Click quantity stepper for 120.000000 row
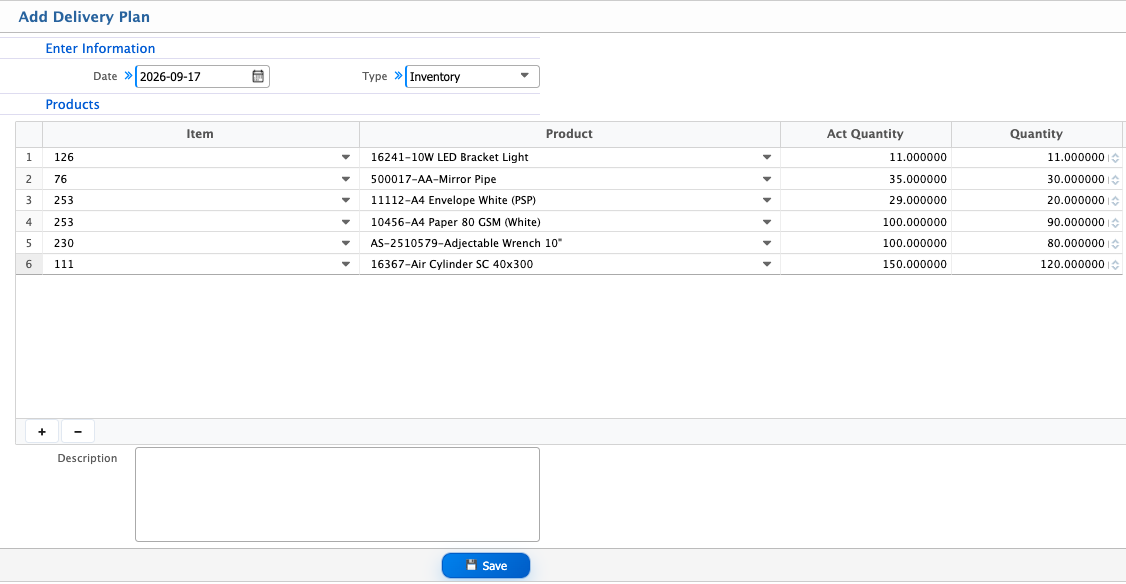The height and width of the screenshot is (584, 1126). (x=1115, y=265)
